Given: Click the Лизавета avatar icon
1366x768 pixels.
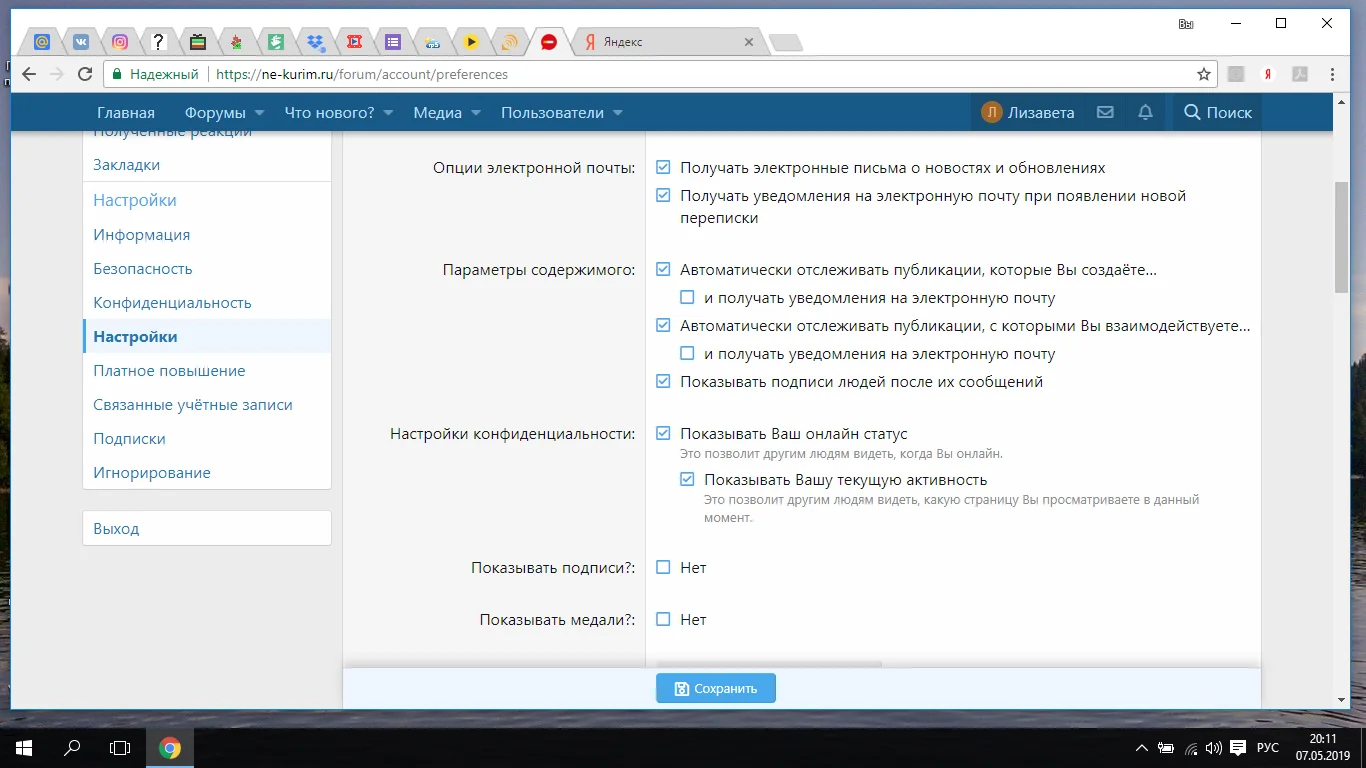Looking at the screenshot, I should (991, 112).
